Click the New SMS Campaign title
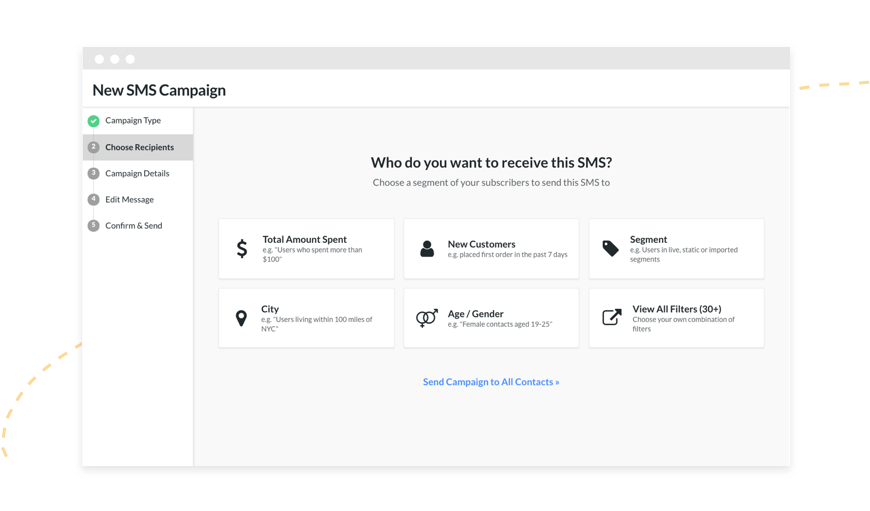 tap(159, 90)
